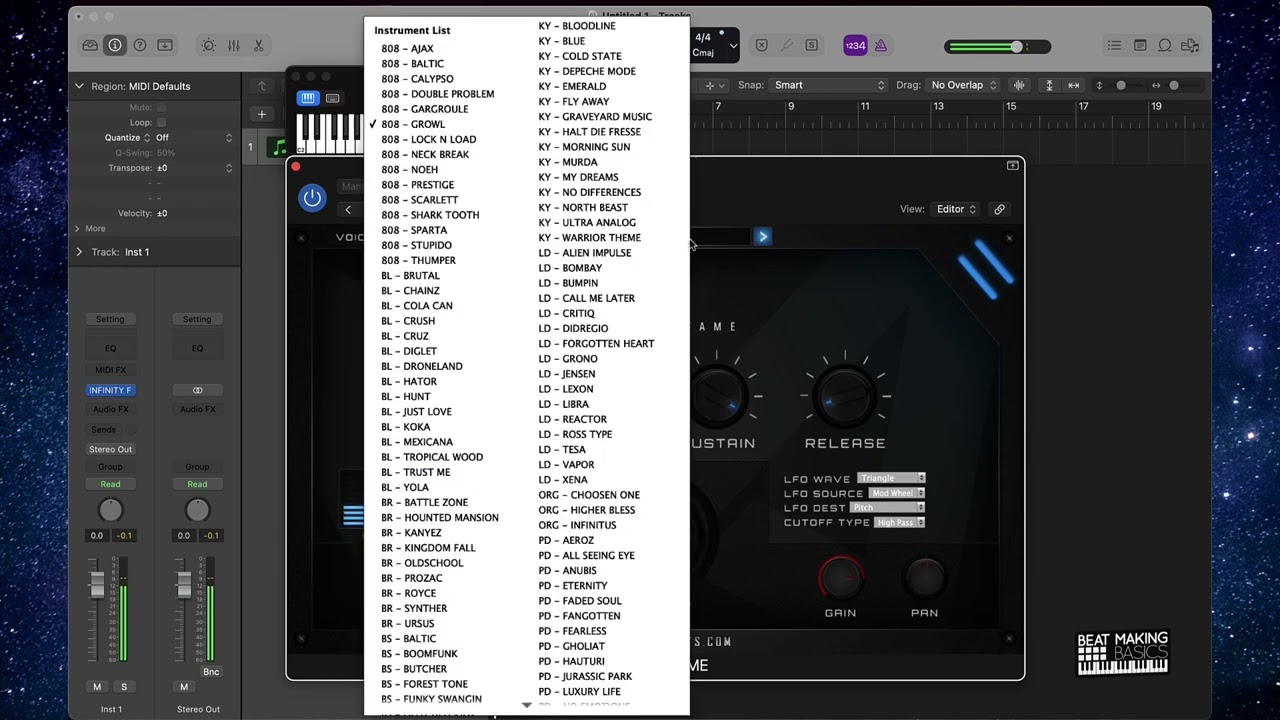Expand the Track Inst 1 section

coord(79,252)
